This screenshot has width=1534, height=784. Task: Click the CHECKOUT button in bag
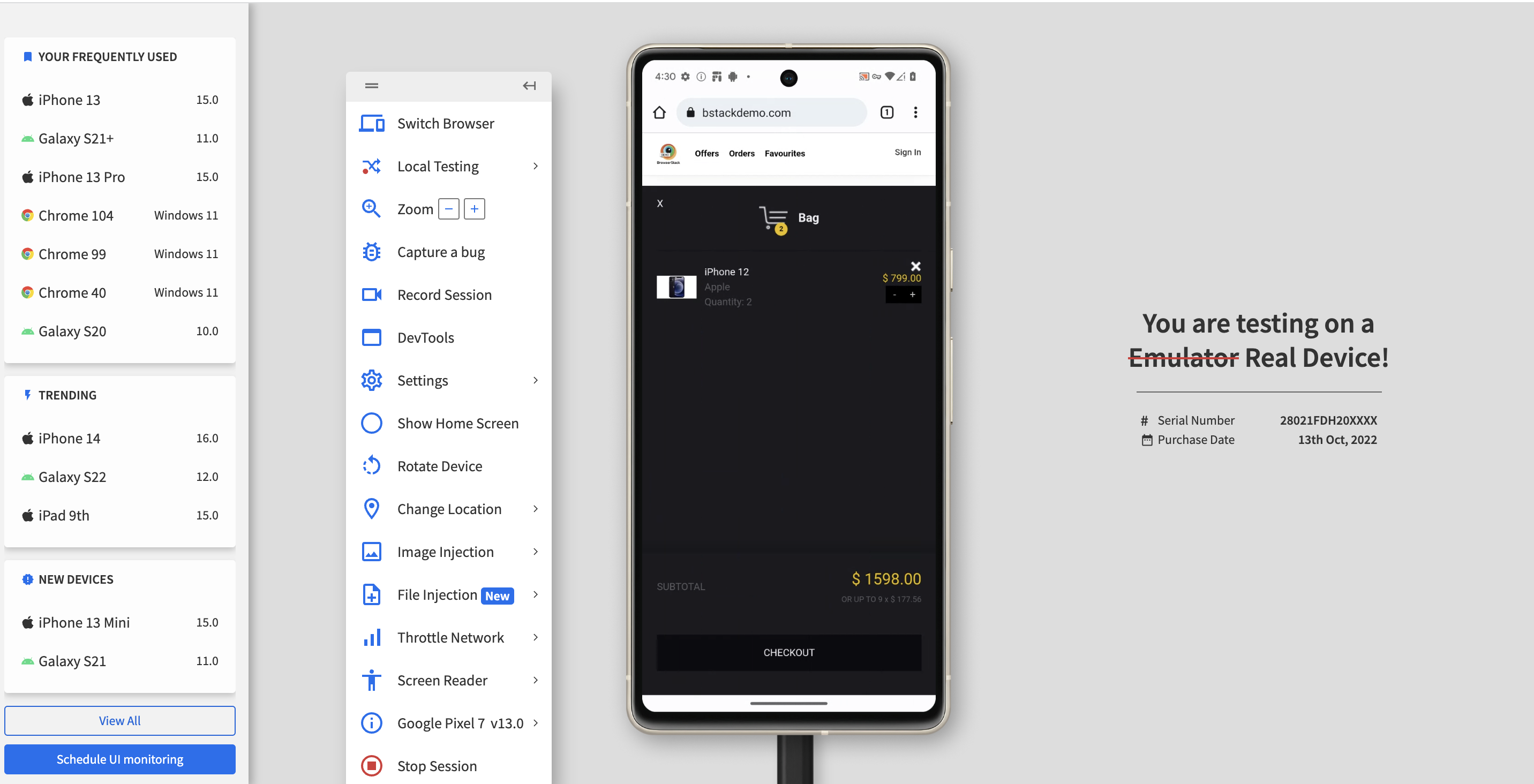tap(788, 652)
